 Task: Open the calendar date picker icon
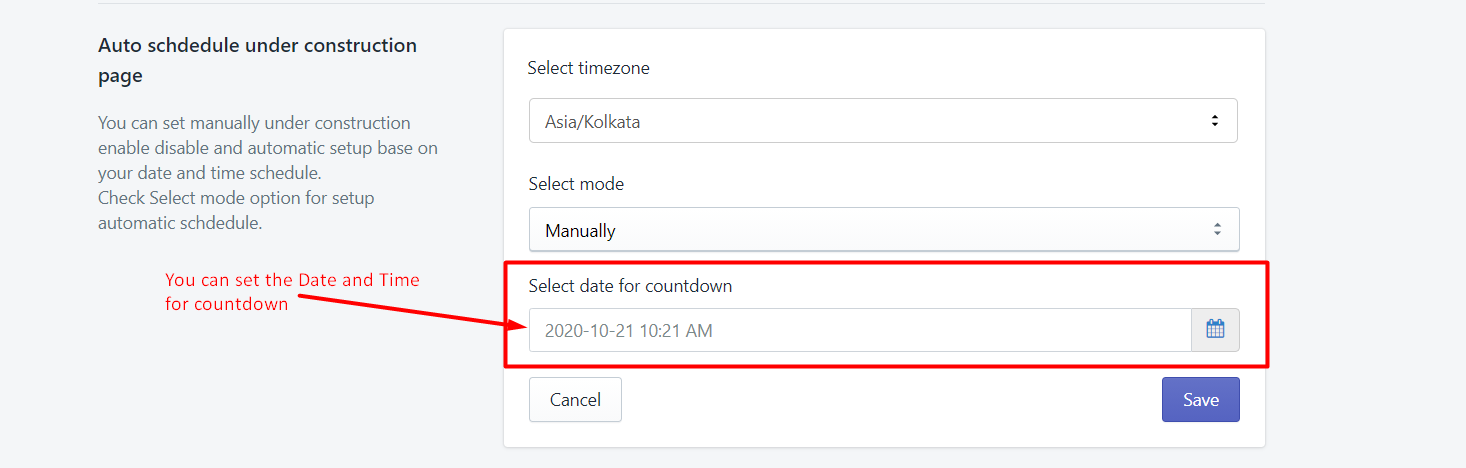coord(1215,329)
